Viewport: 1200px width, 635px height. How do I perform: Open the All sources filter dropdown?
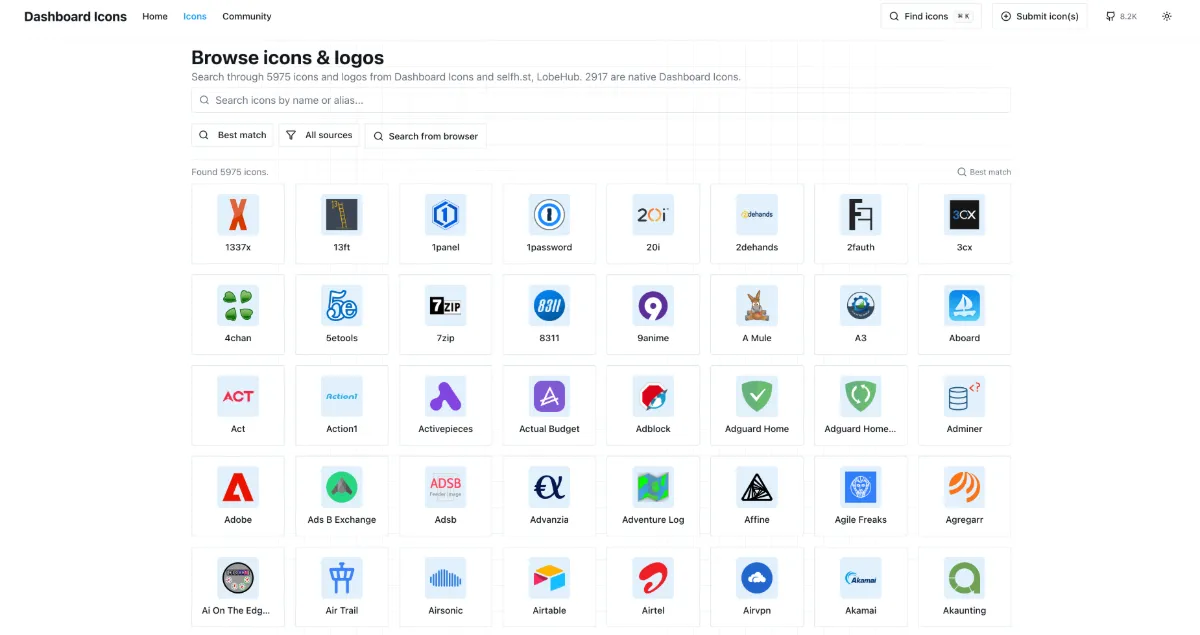pyautogui.click(x=319, y=135)
